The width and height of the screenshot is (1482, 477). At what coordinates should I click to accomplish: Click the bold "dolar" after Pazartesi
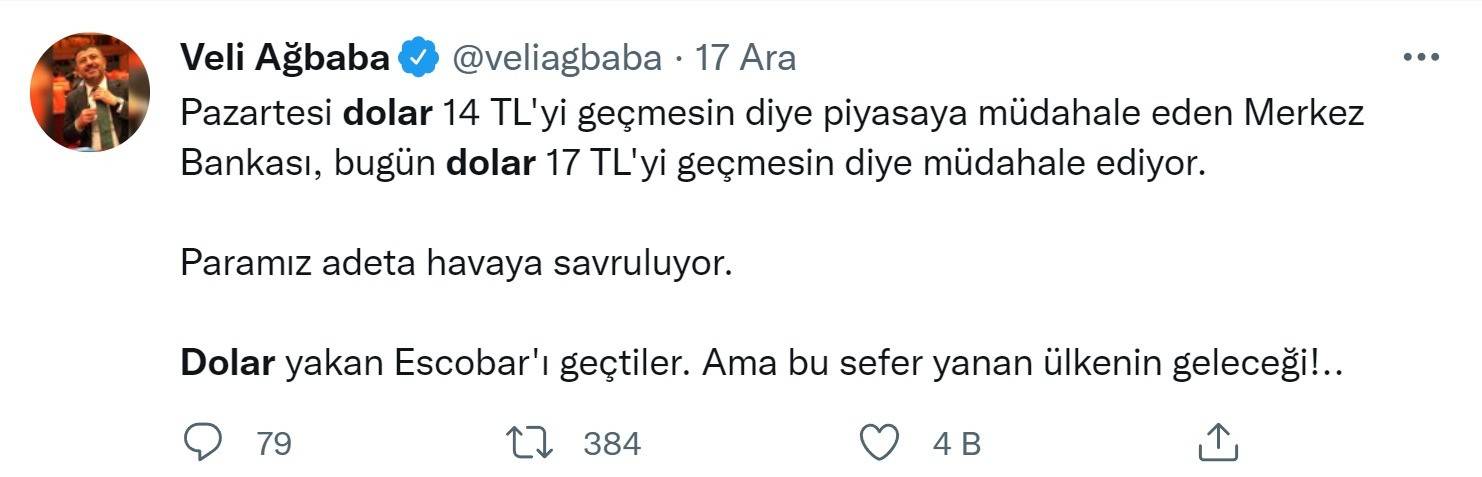point(387,114)
